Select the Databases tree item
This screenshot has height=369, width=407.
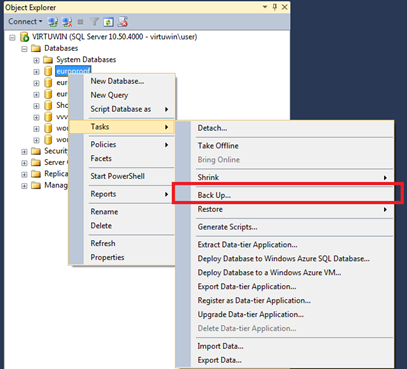point(61,48)
